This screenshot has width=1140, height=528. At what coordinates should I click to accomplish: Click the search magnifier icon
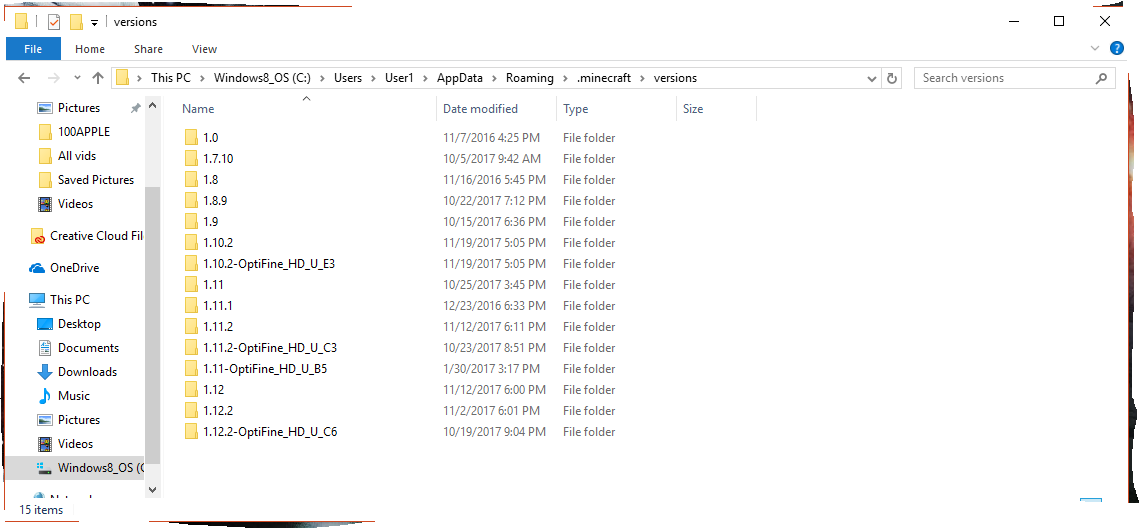click(1101, 78)
